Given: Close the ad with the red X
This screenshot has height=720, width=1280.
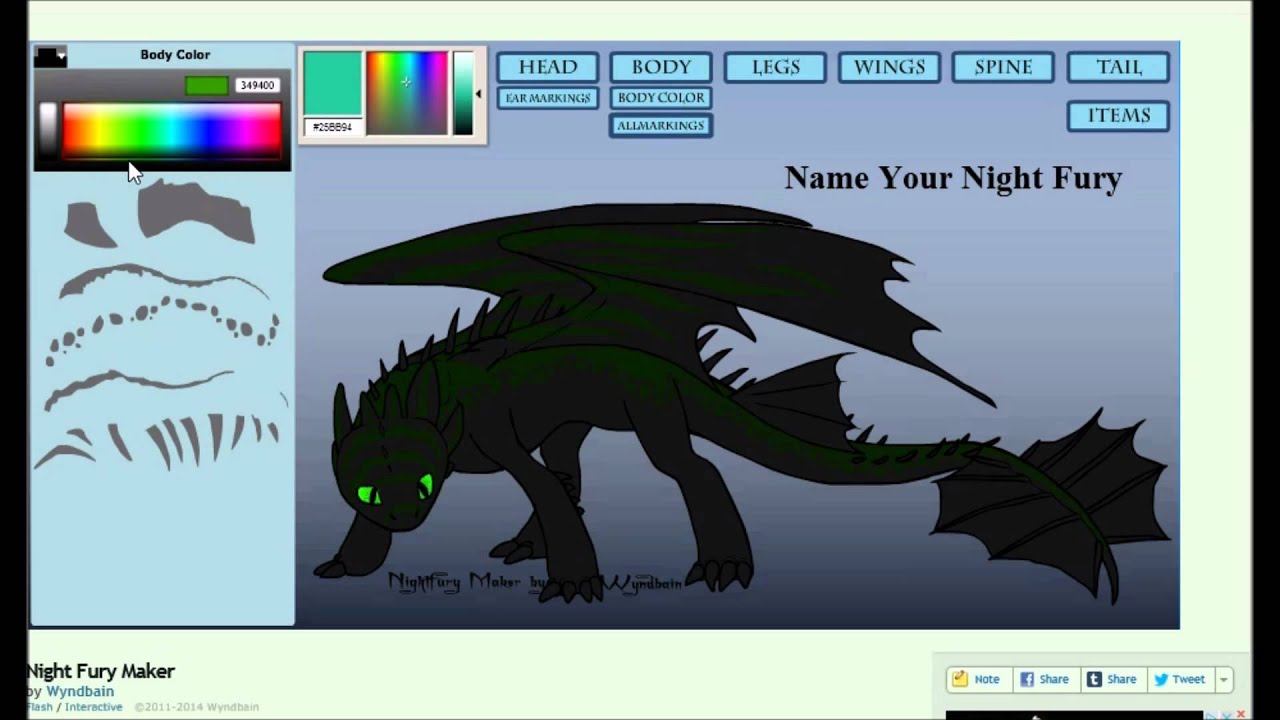Looking at the screenshot, I should [x=1242, y=715].
